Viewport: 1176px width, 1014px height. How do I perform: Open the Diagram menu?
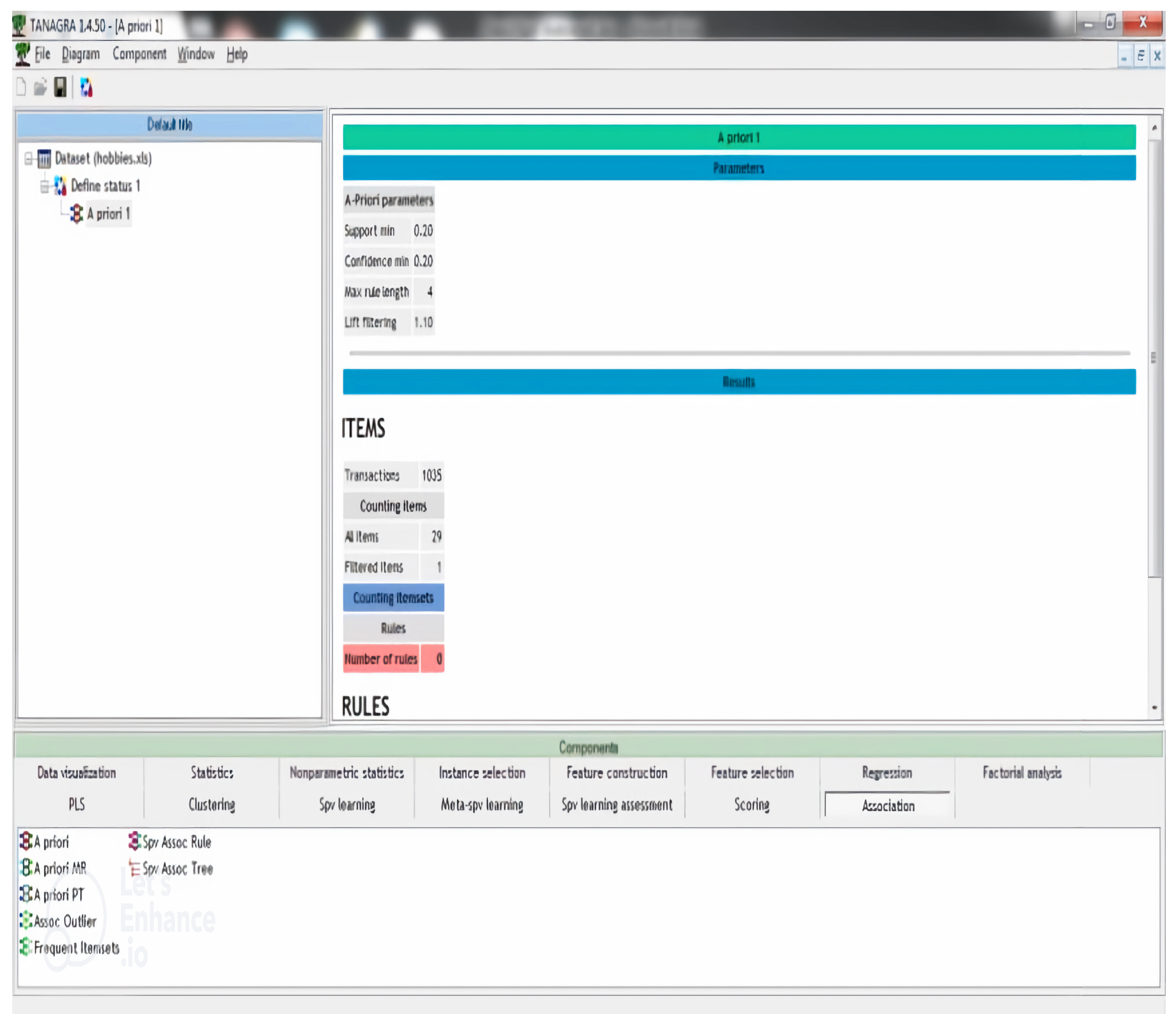point(81,54)
